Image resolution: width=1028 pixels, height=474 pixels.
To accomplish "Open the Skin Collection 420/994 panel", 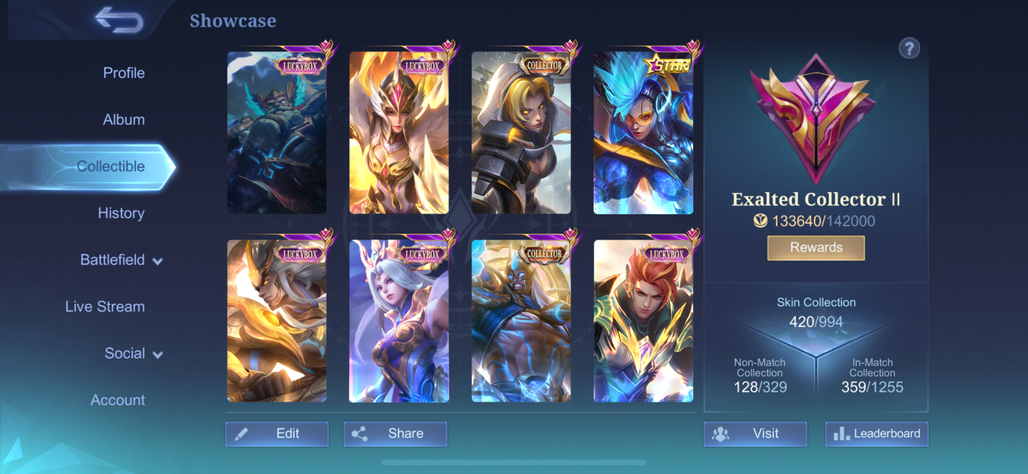I will [x=816, y=312].
